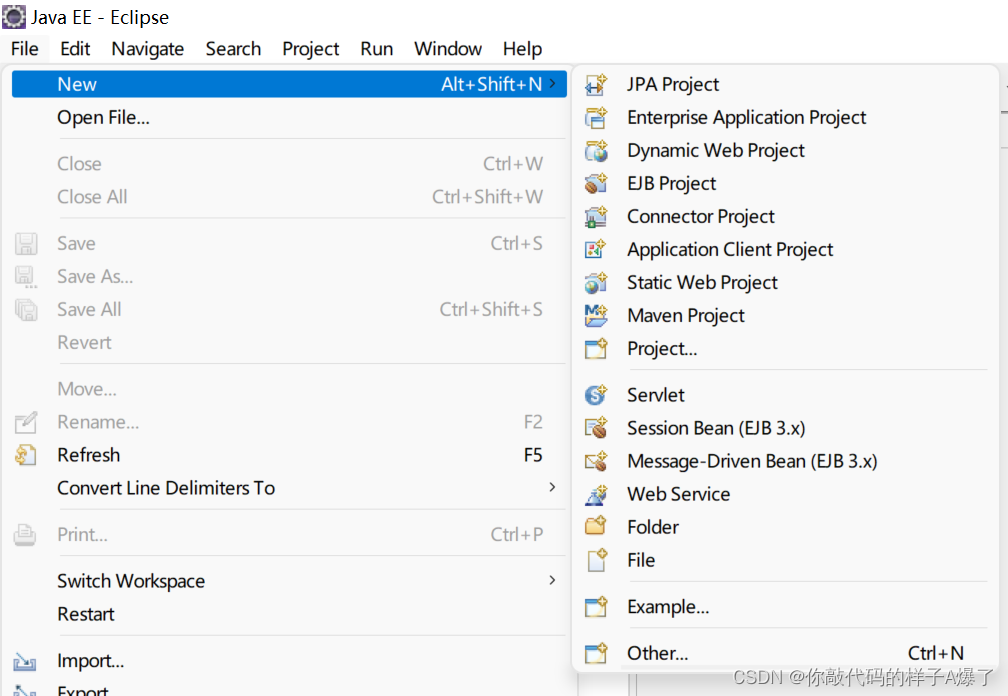Click the Dynamic Web Project globe icon

pos(596,150)
